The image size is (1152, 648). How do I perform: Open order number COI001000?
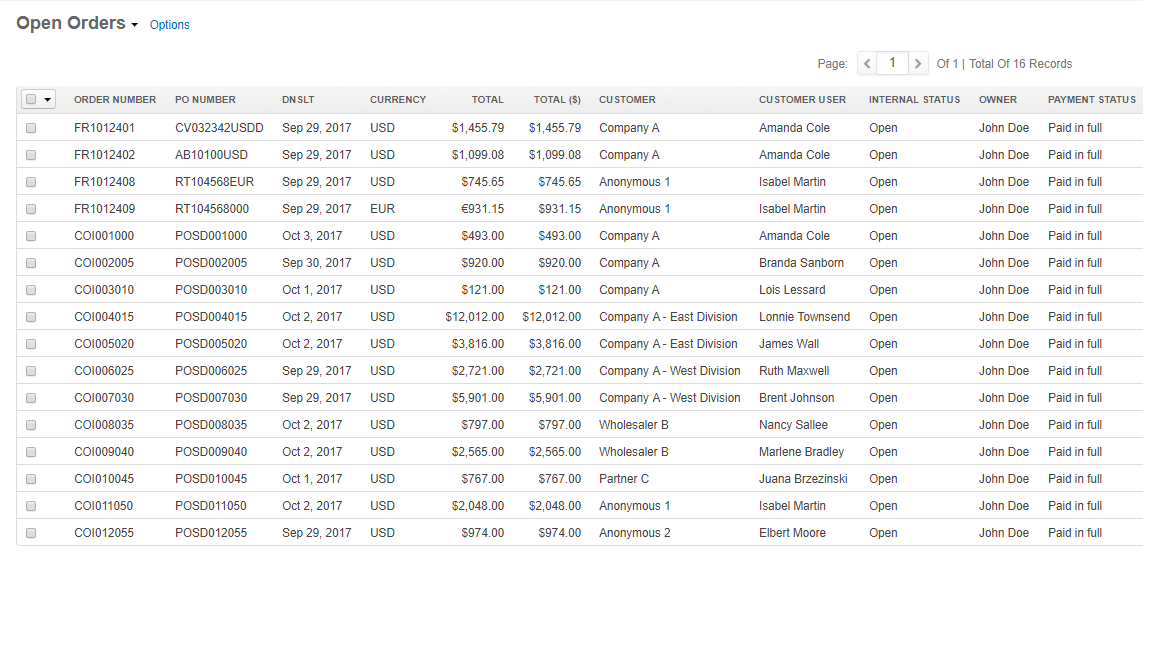click(104, 236)
